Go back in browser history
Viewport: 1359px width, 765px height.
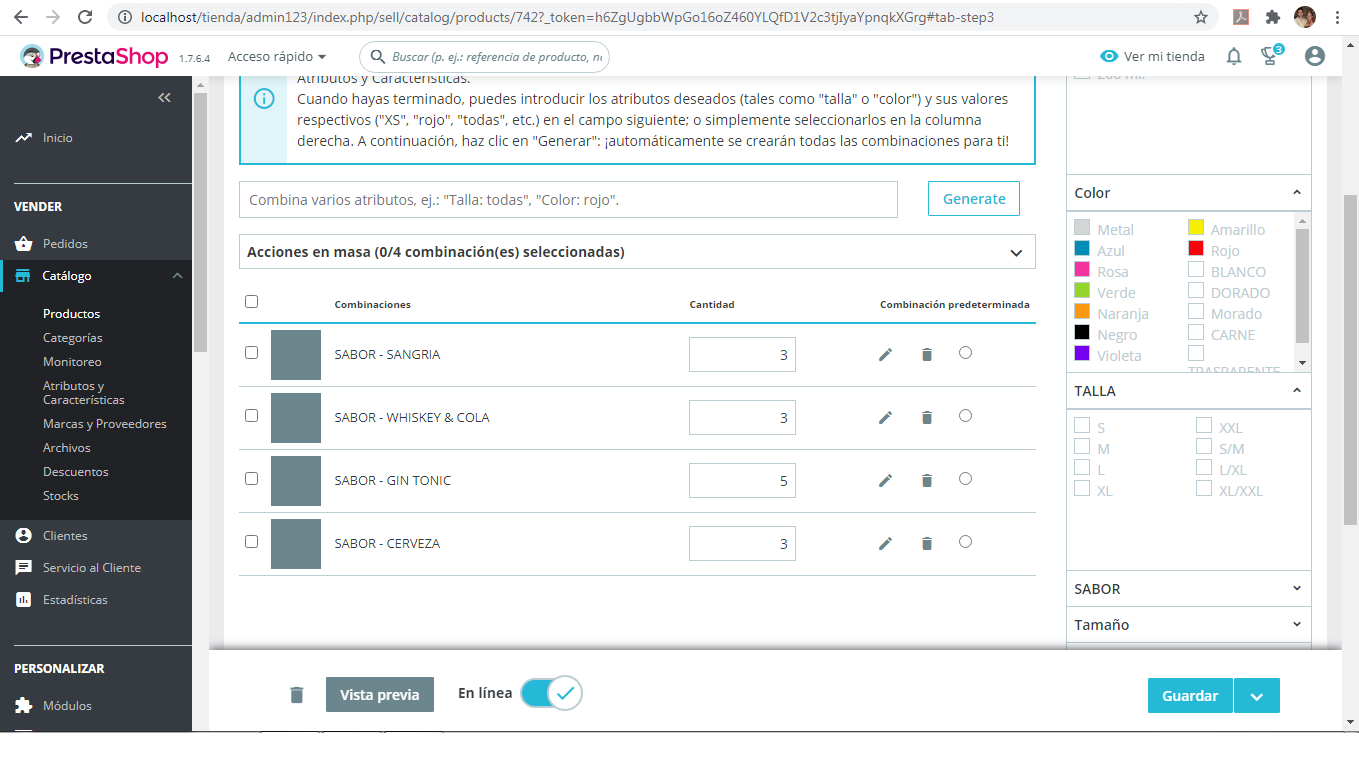[23, 17]
